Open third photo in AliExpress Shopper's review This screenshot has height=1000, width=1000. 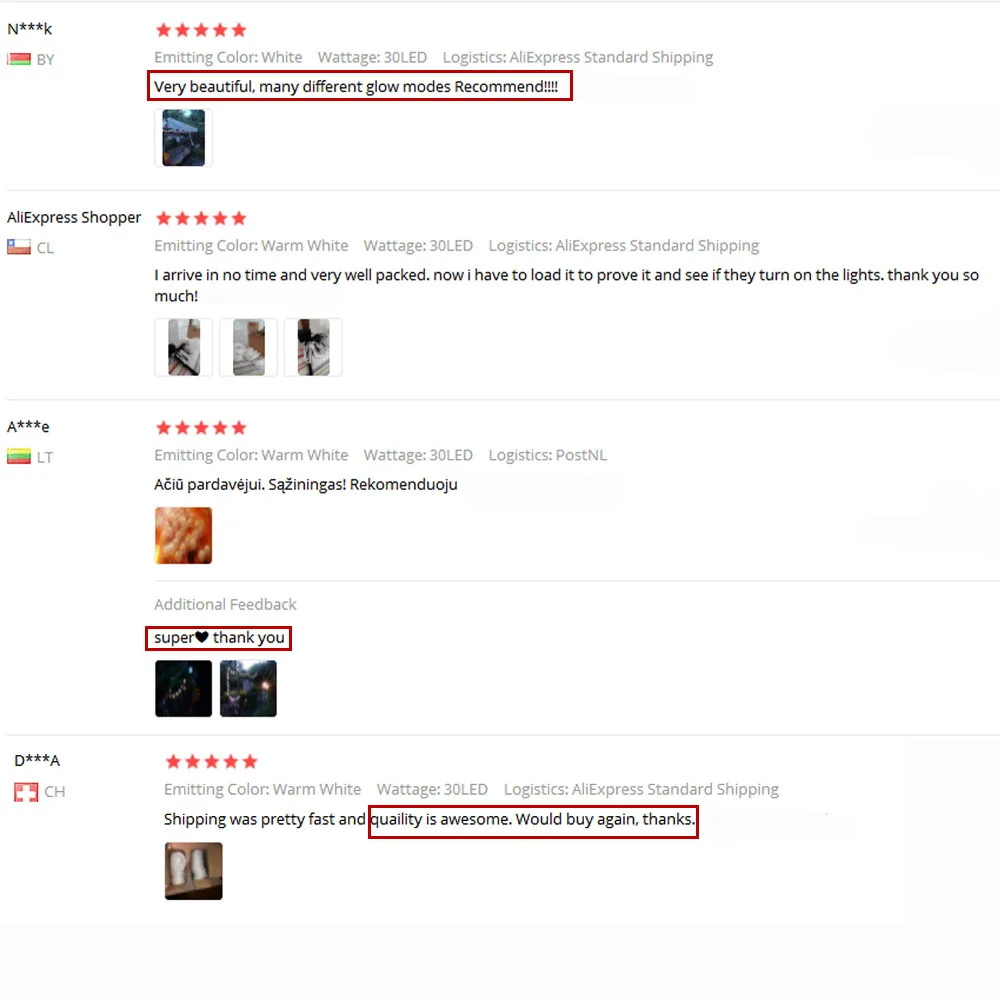click(x=313, y=347)
